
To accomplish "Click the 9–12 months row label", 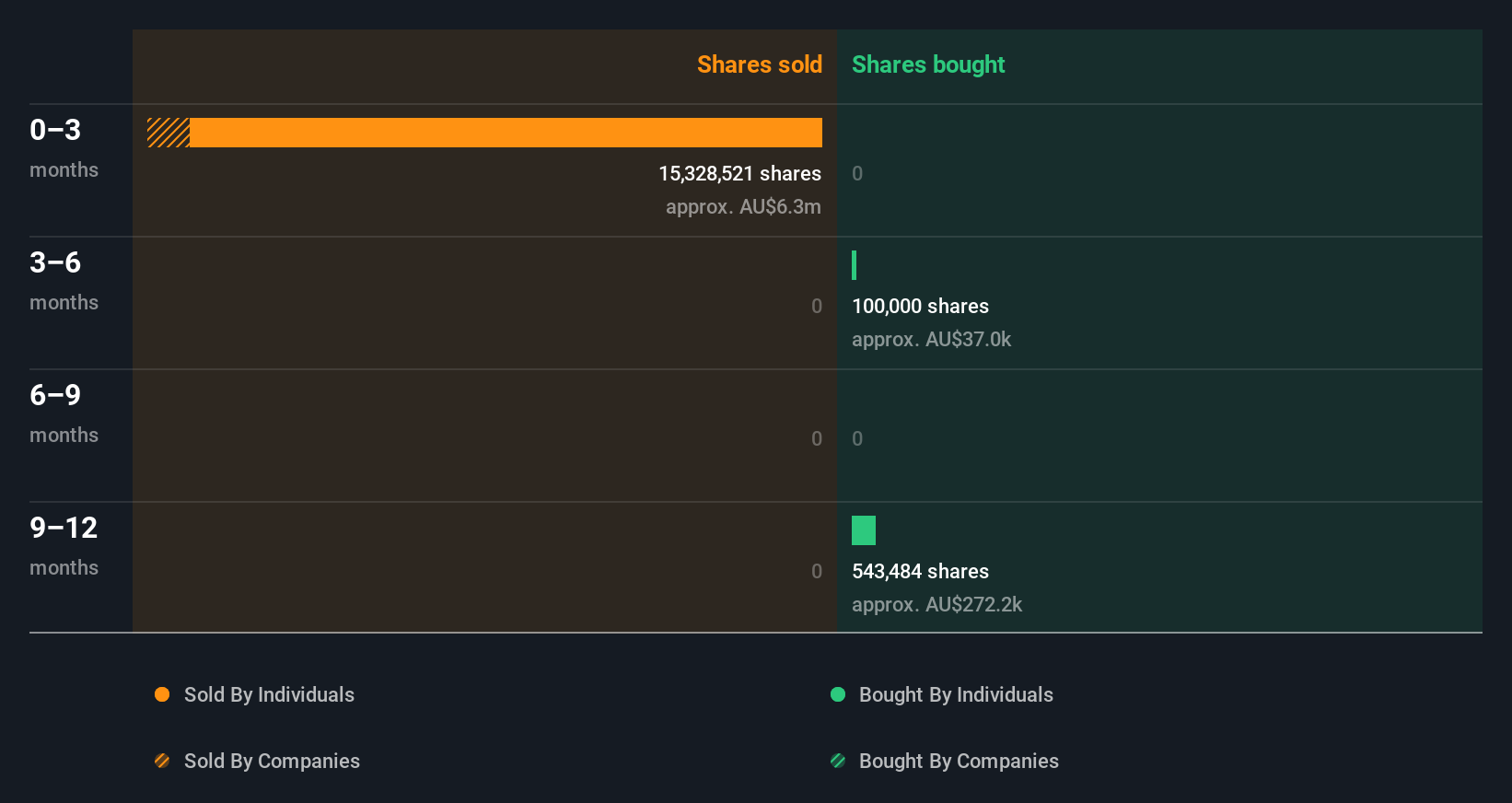I will click(x=64, y=545).
